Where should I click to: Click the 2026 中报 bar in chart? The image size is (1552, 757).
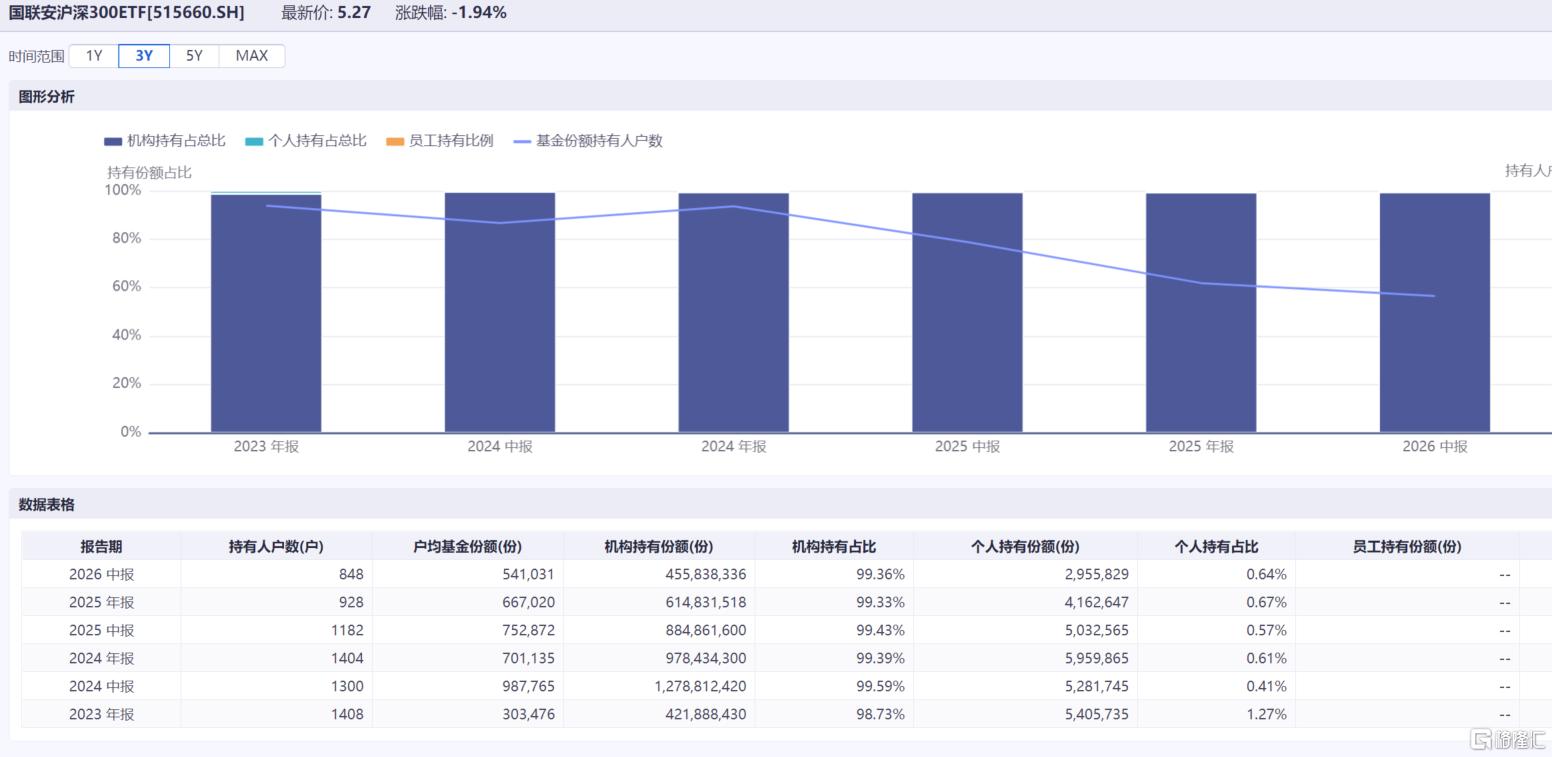pos(1435,313)
